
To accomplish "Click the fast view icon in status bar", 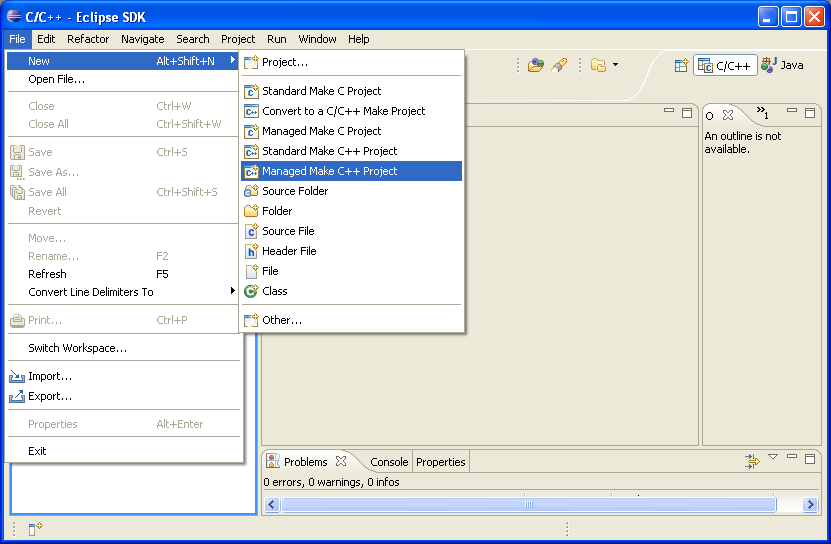I will [x=35, y=528].
